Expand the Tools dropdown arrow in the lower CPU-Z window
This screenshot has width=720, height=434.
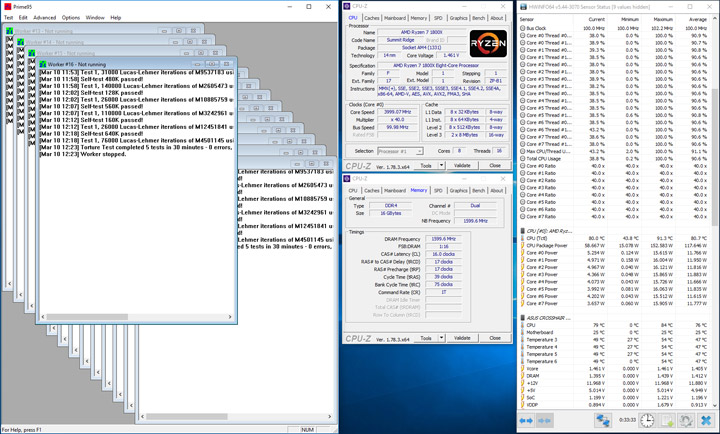point(442,339)
